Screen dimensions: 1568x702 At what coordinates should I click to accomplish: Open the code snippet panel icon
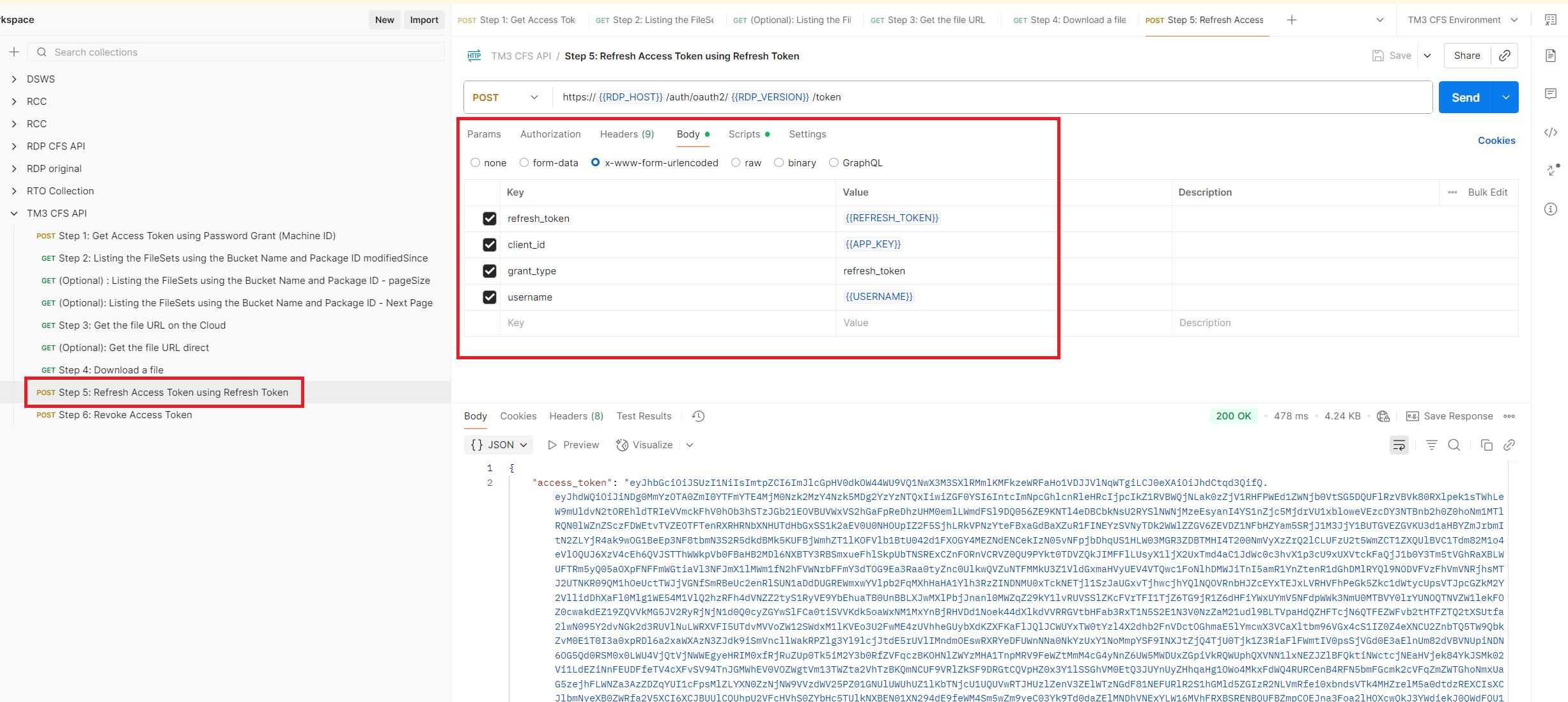1551,132
